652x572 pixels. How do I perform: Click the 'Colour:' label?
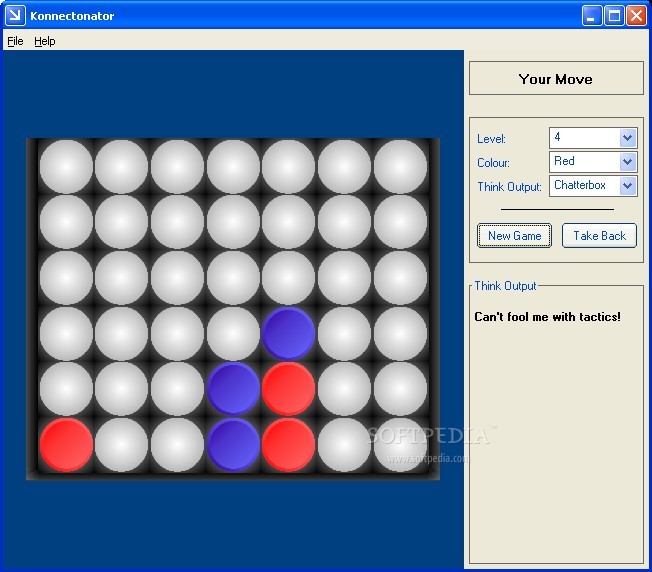click(x=493, y=163)
